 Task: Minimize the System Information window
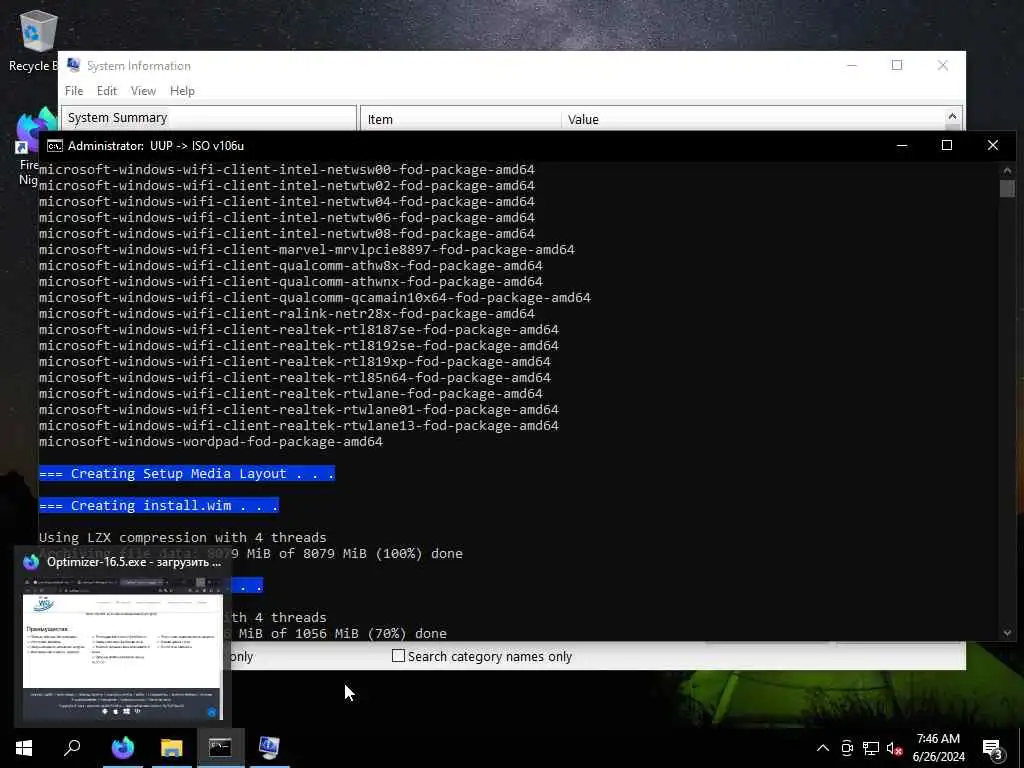pyautogui.click(x=852, y=65)
